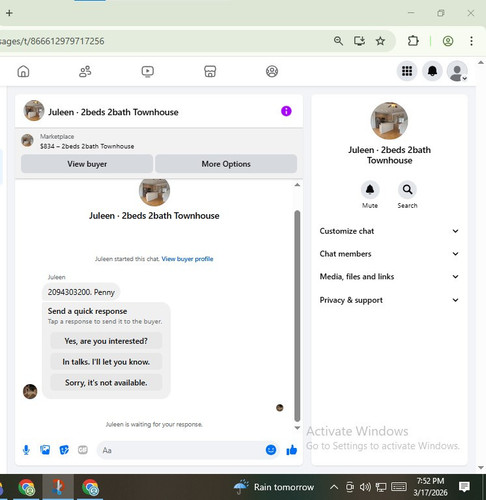Bookmark this page with star icon
486x500 pixels.
coord(380,41)
